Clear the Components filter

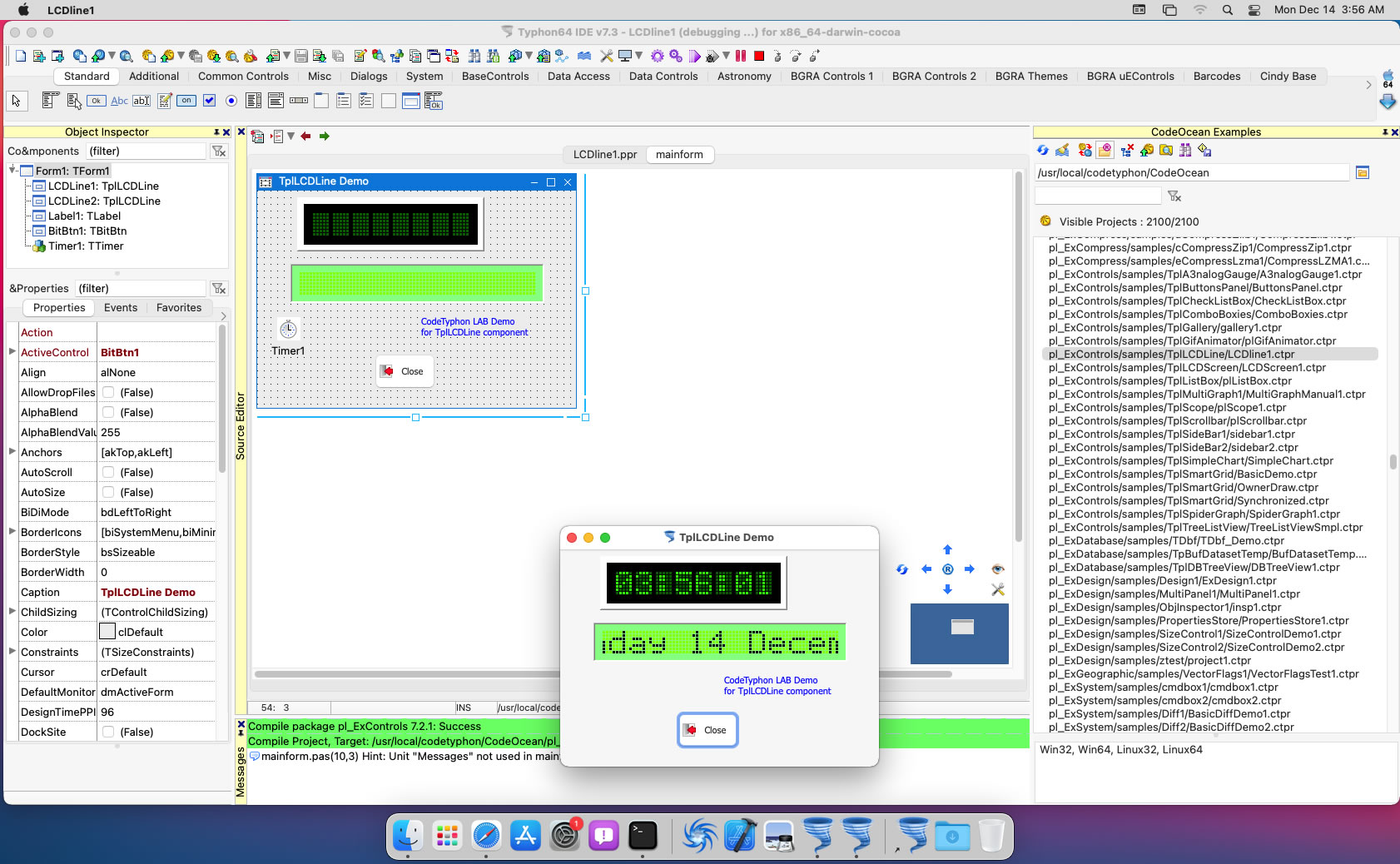[219, 151]
